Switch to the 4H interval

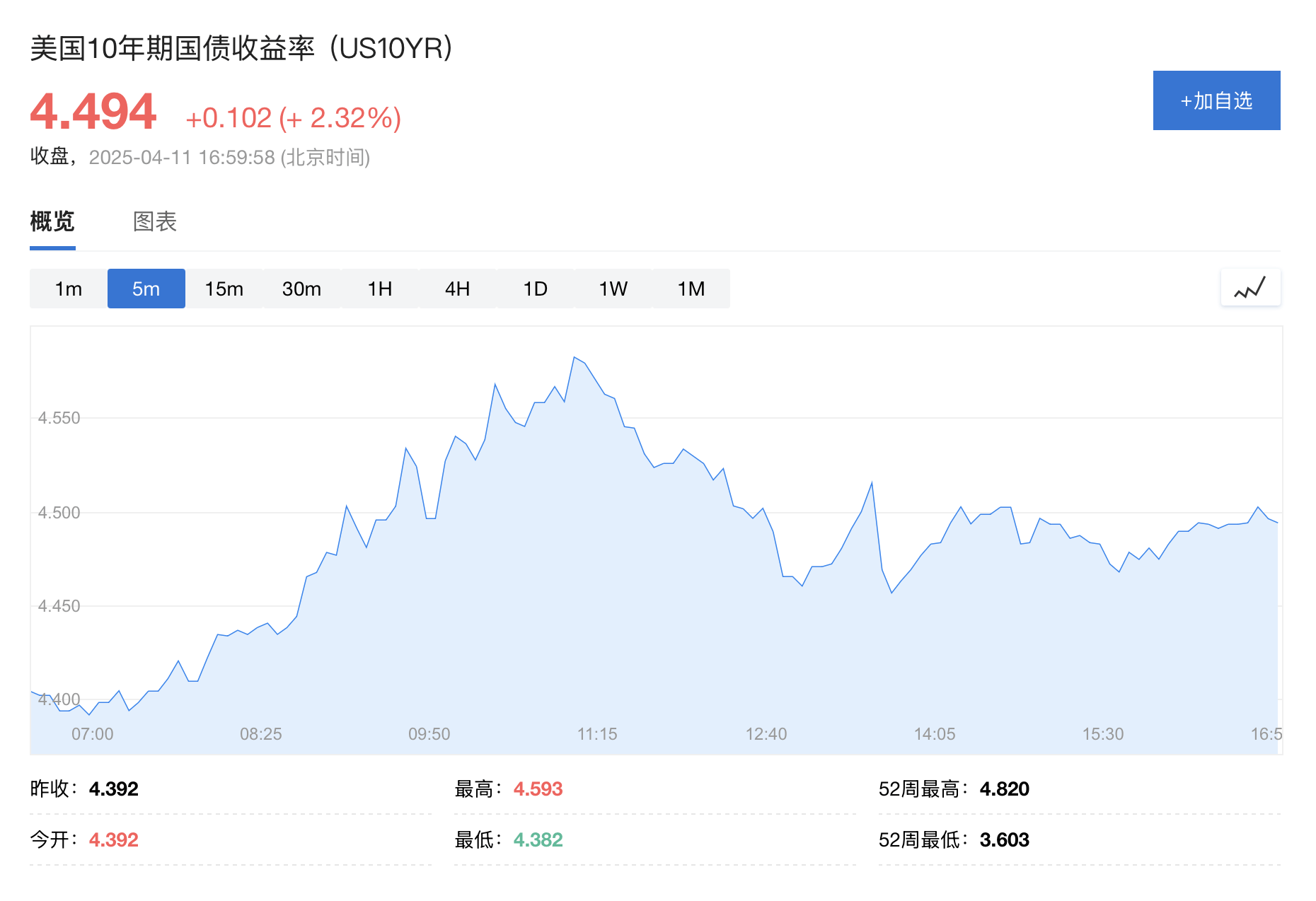click(458, 288)
